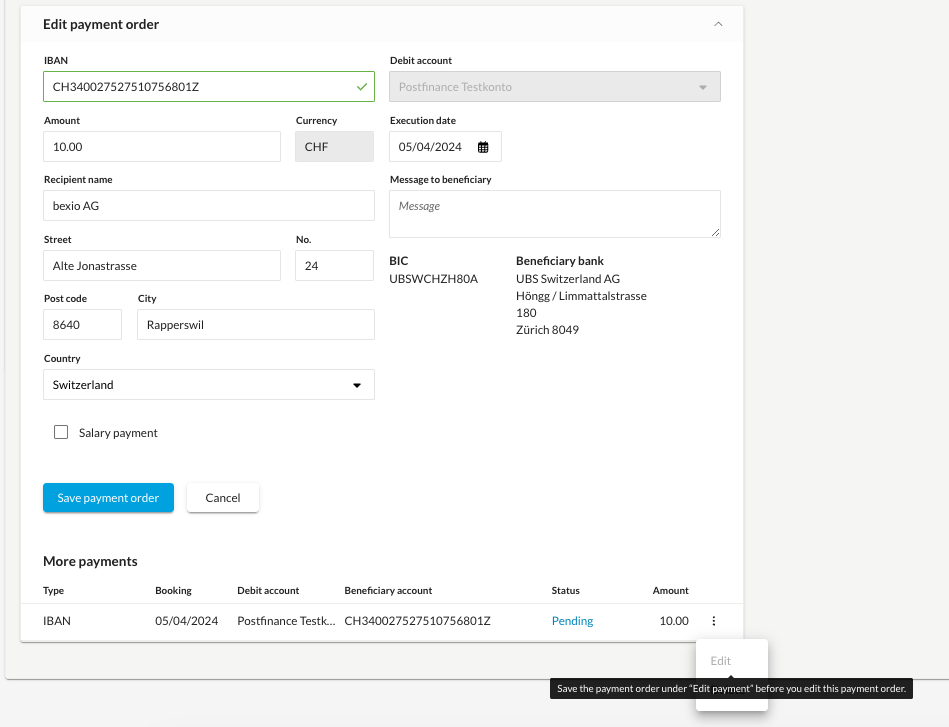Open the execution date calendar icon
This screenshot has height=727, width=949.
[x=483, y=147]
